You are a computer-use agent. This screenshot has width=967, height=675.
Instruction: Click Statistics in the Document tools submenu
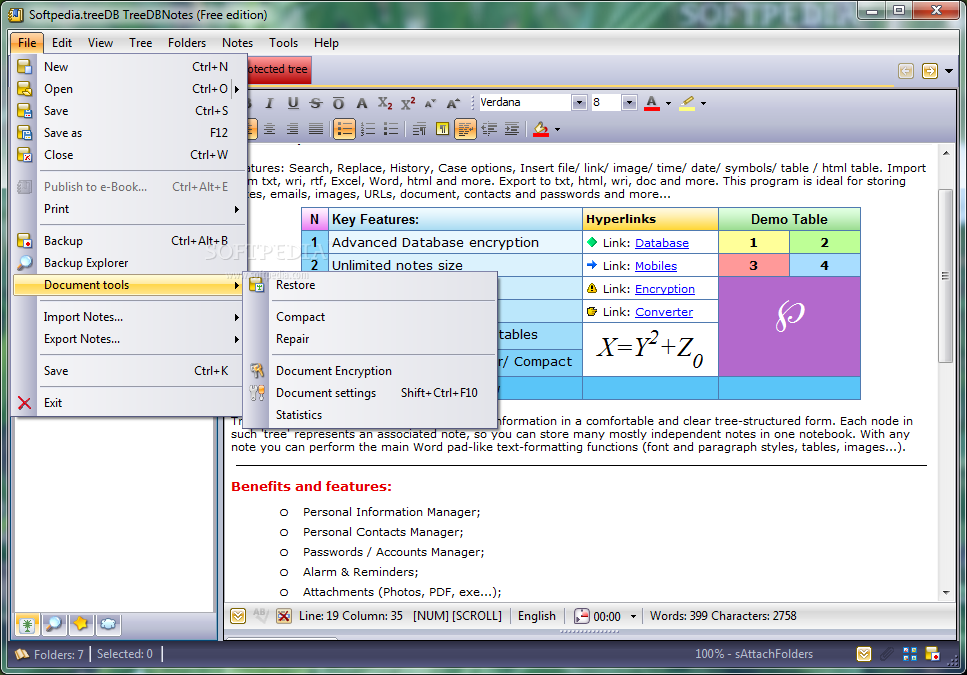370,415
